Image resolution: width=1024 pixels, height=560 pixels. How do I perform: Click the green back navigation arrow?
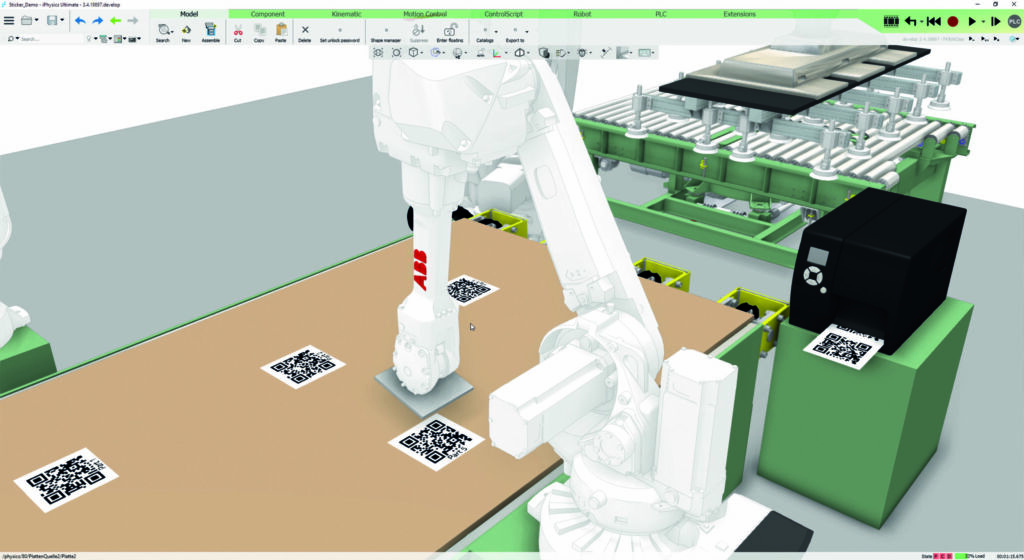point(115,20)
